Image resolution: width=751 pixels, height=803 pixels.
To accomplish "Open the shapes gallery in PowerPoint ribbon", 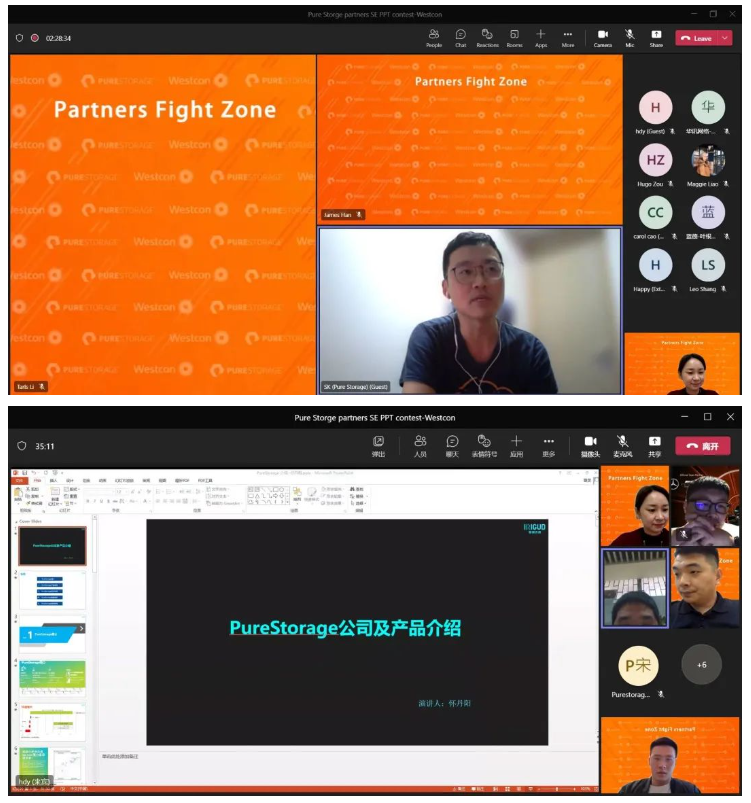I will (x=268, y=495).
